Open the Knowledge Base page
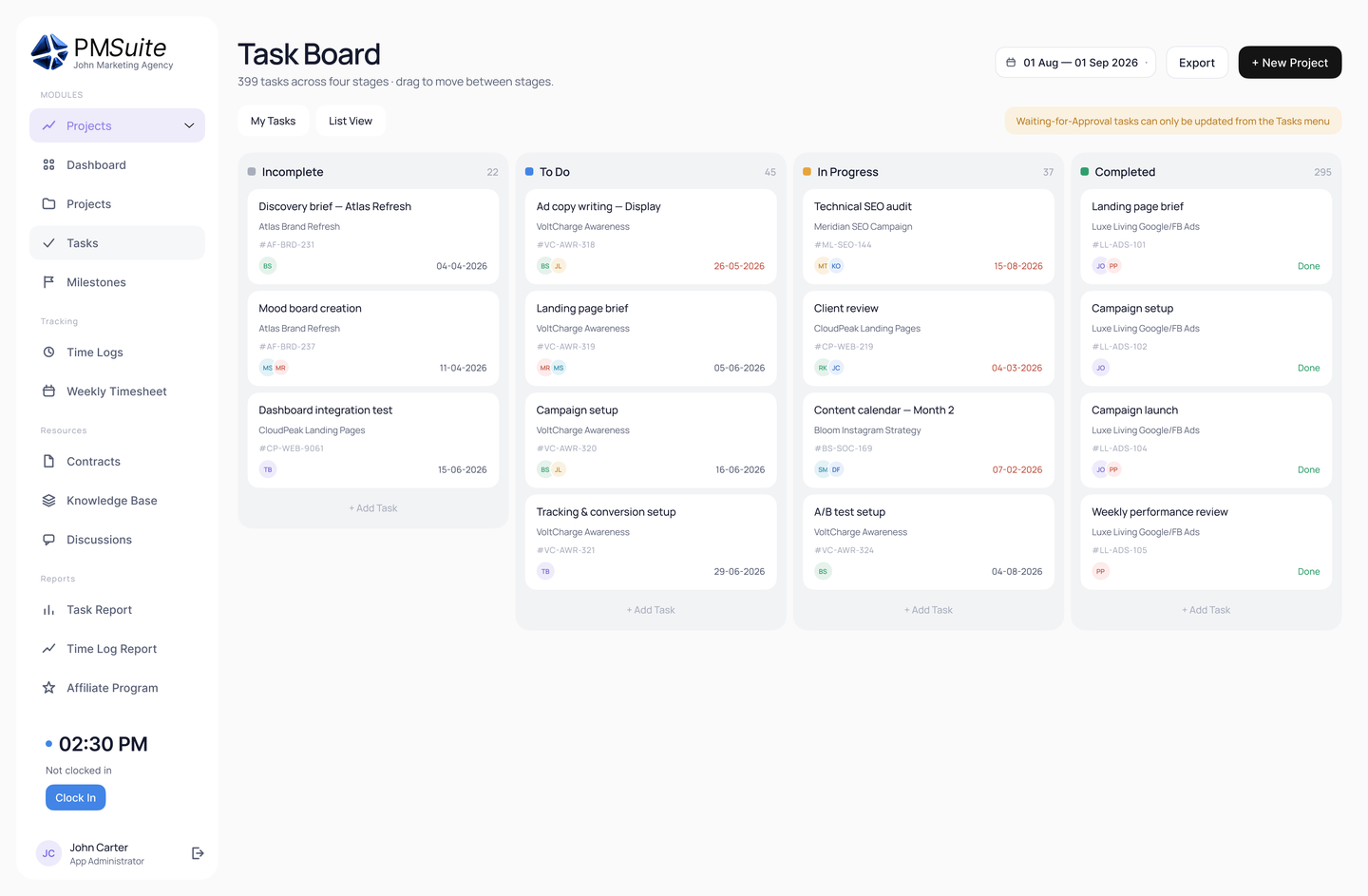Screen dimensions: 1368x896 [117, 501]
